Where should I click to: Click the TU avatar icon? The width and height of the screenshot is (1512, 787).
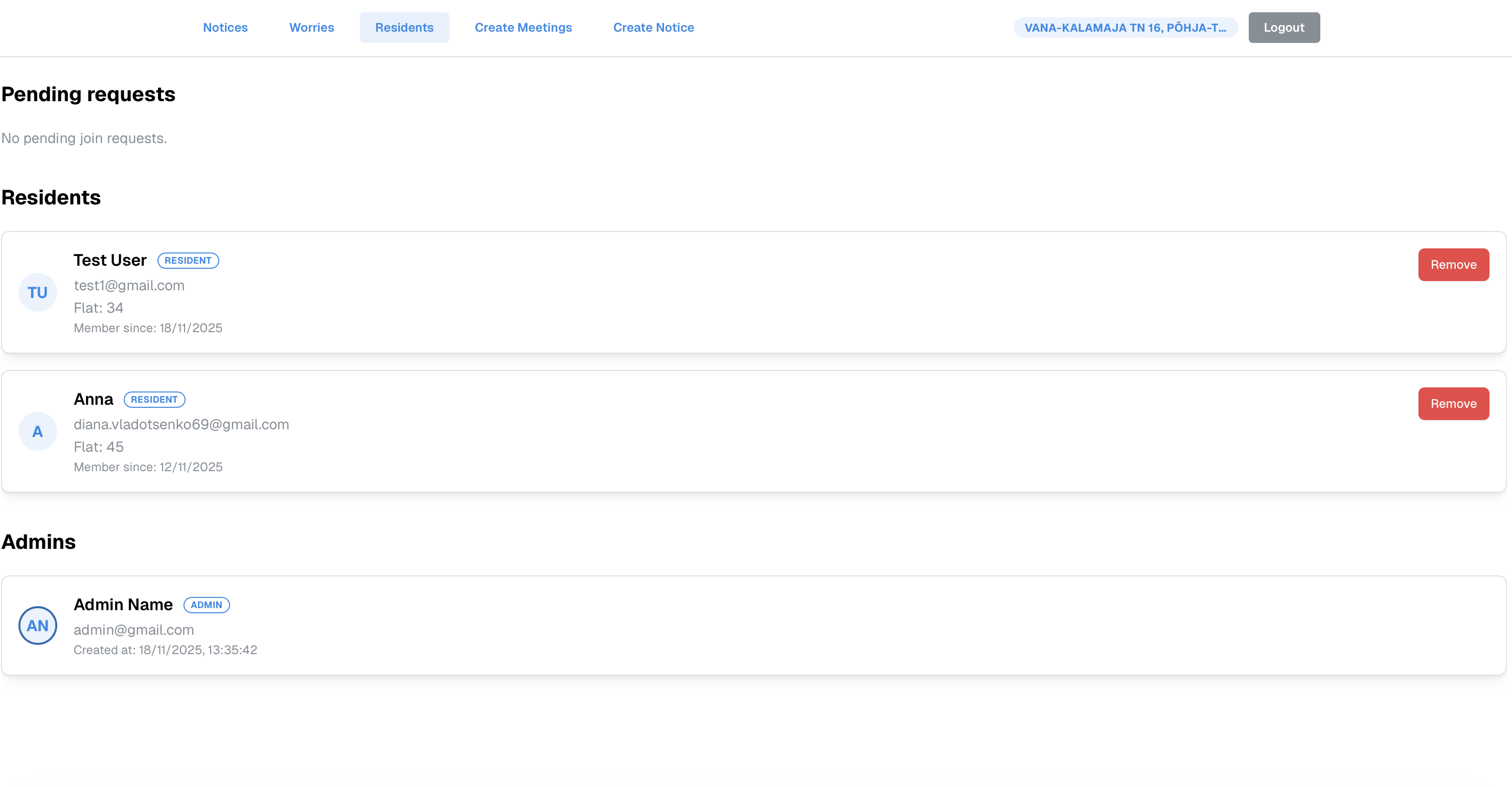pos(37,292)
